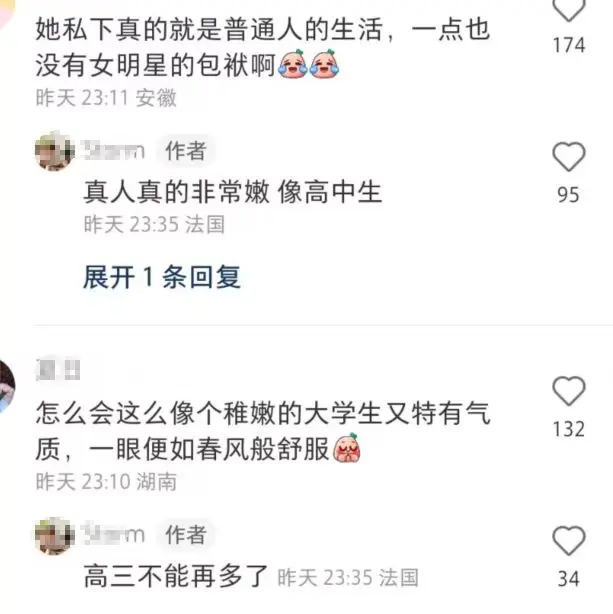Tap the Hunan commenter's profile picture
The image size is (613, 614).
coord(7,386)
